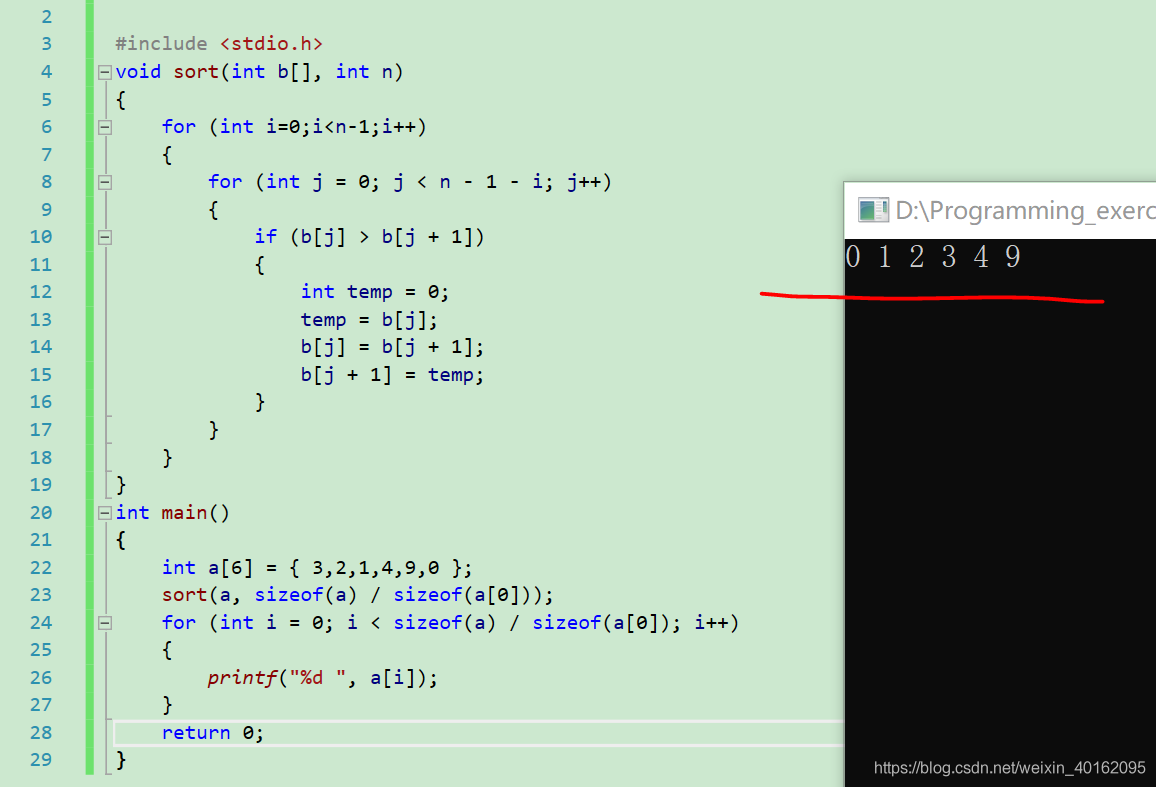Collapse the if block fold at line 10

tap(105, 238)
